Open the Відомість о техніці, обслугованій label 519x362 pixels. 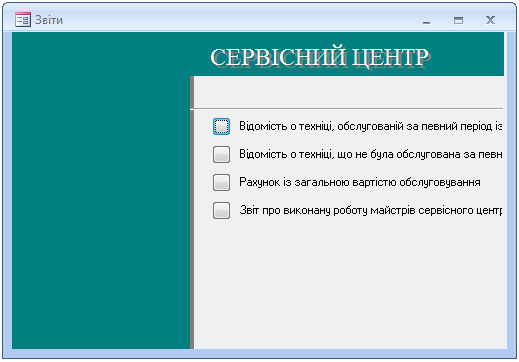coord(370,126)
